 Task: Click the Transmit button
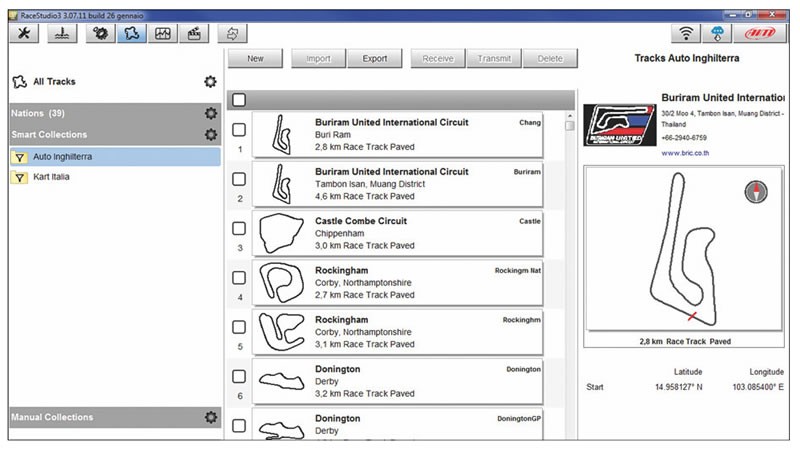[494, 59]
